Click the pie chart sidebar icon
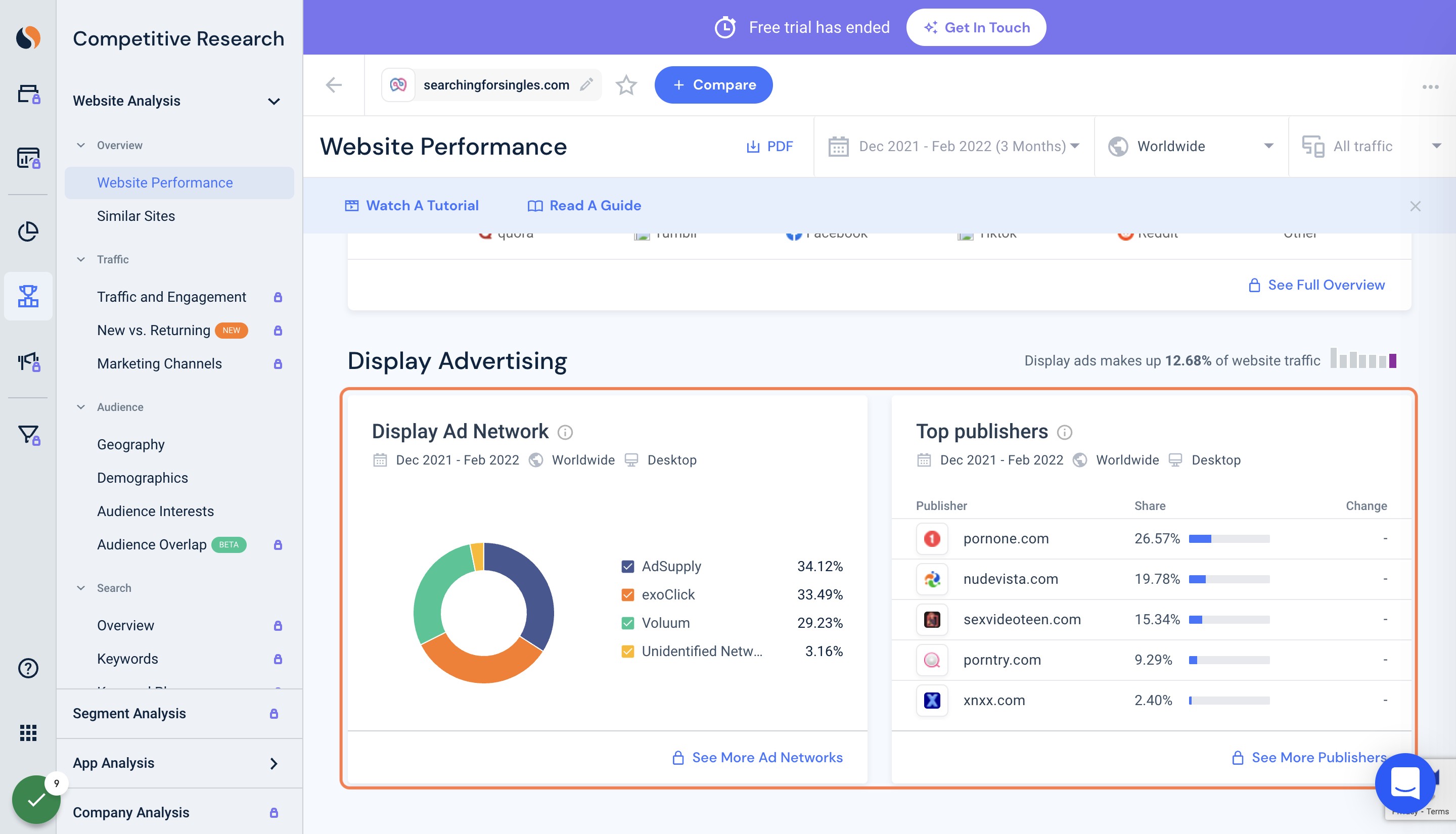Image resolution: width=1456 pixels, height=834 pixels. [28, 231]
